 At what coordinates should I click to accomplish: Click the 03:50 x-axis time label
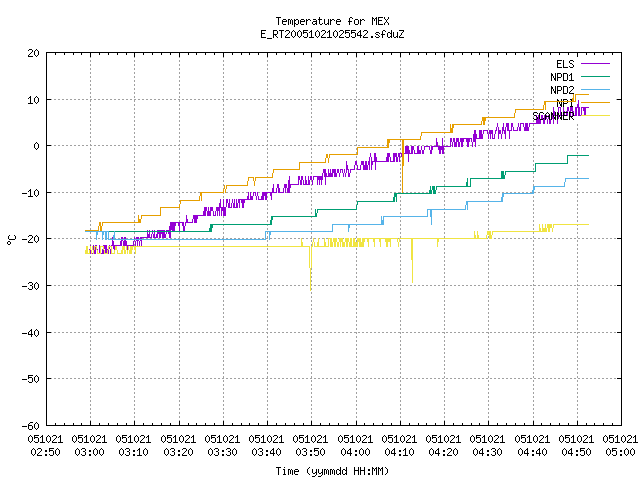pos(311,452)
